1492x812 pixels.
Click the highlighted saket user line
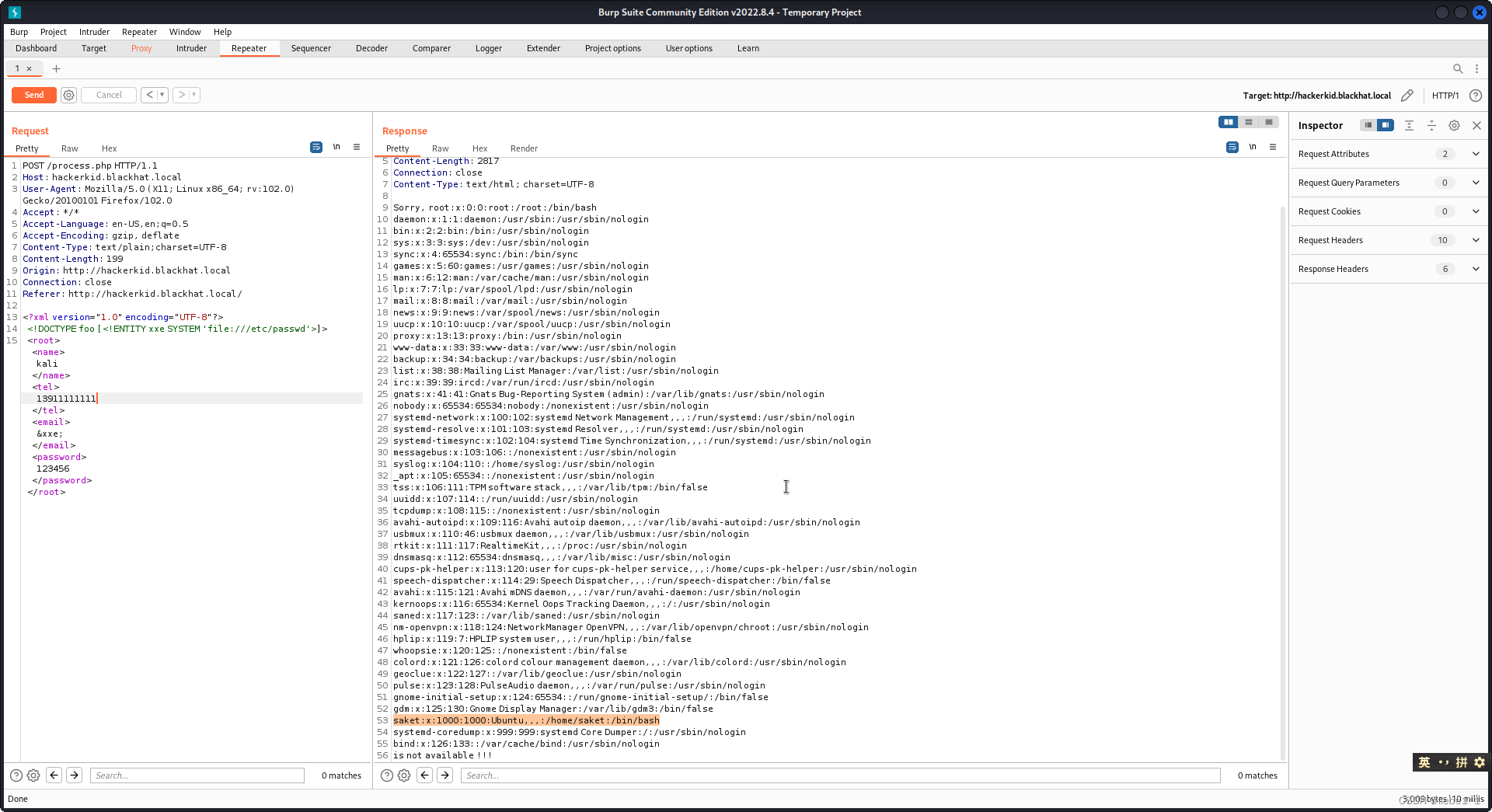click(x=526, y=720)
